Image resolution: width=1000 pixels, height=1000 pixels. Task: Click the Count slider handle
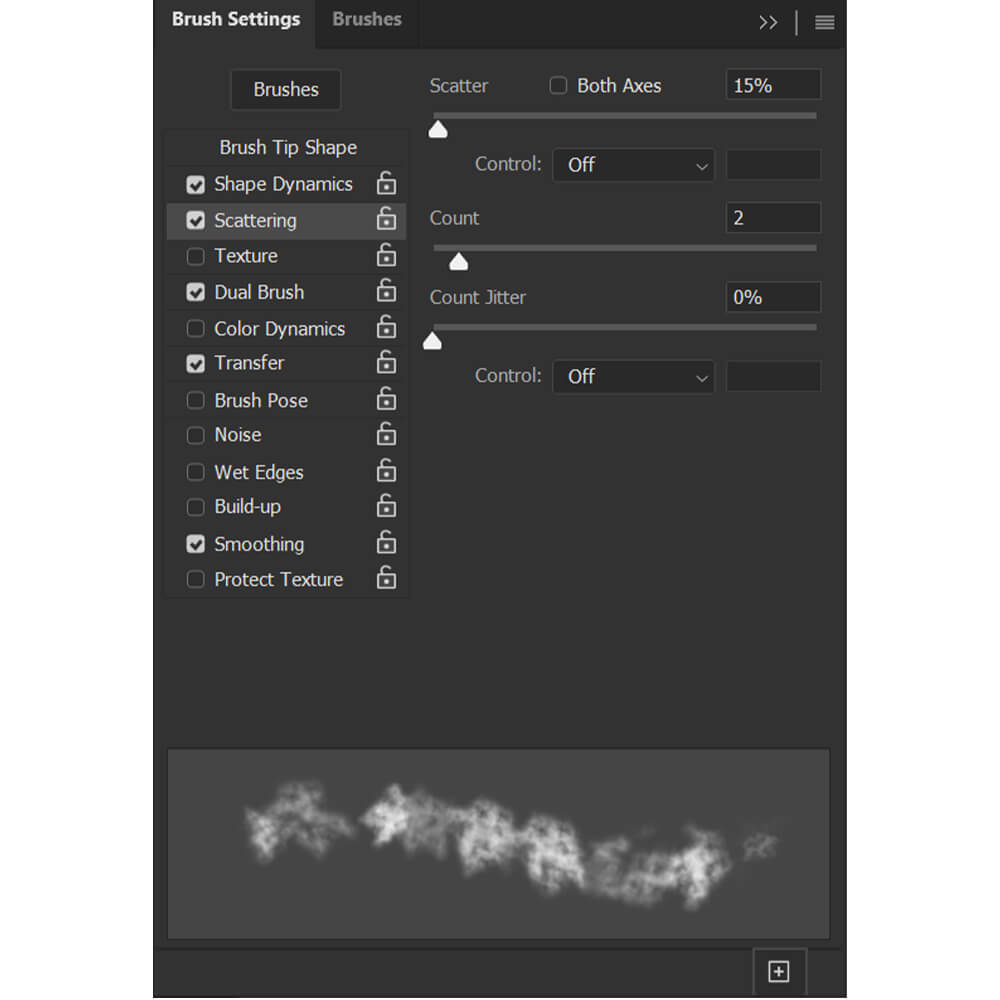(x=459, y=261)
